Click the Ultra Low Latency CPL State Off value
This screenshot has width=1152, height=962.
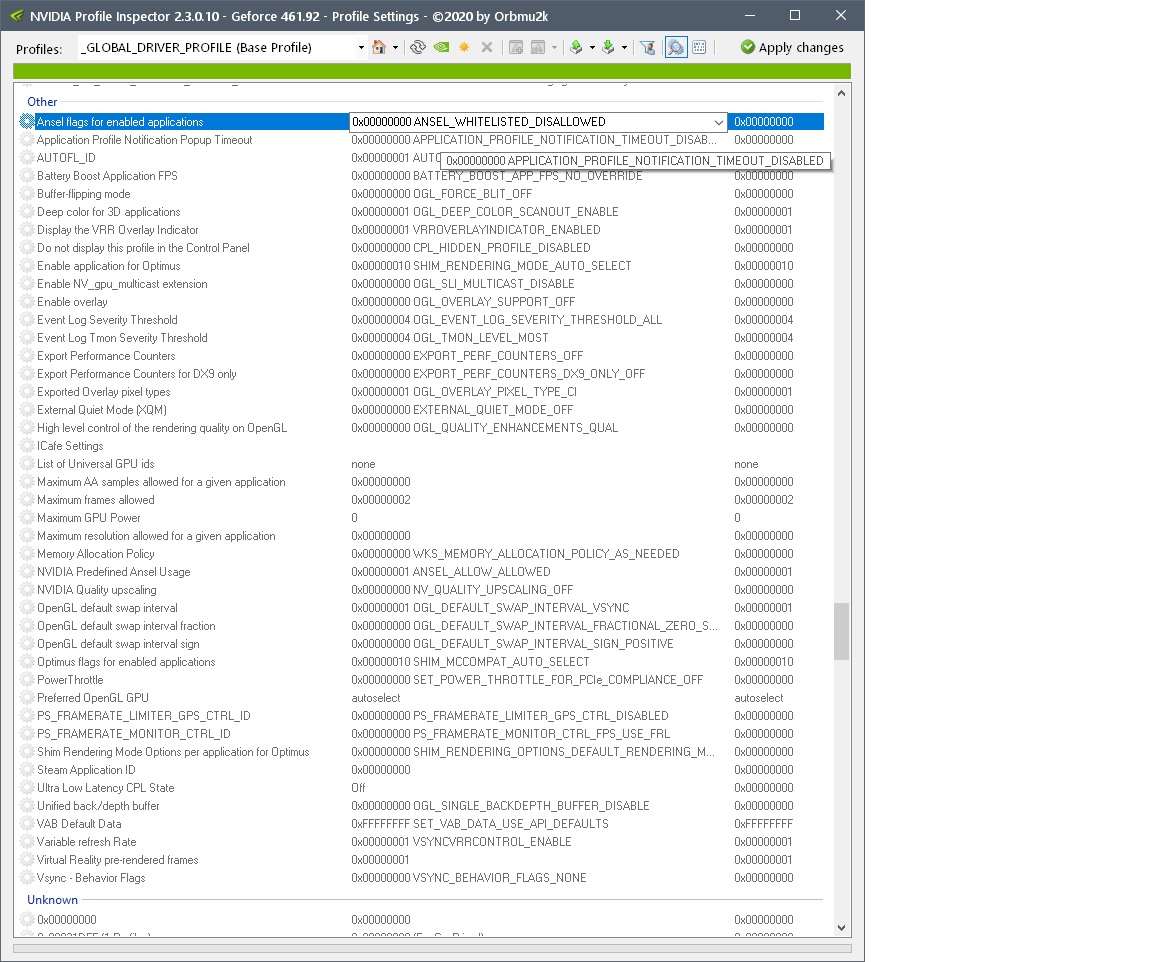click(x=358, y=788)
